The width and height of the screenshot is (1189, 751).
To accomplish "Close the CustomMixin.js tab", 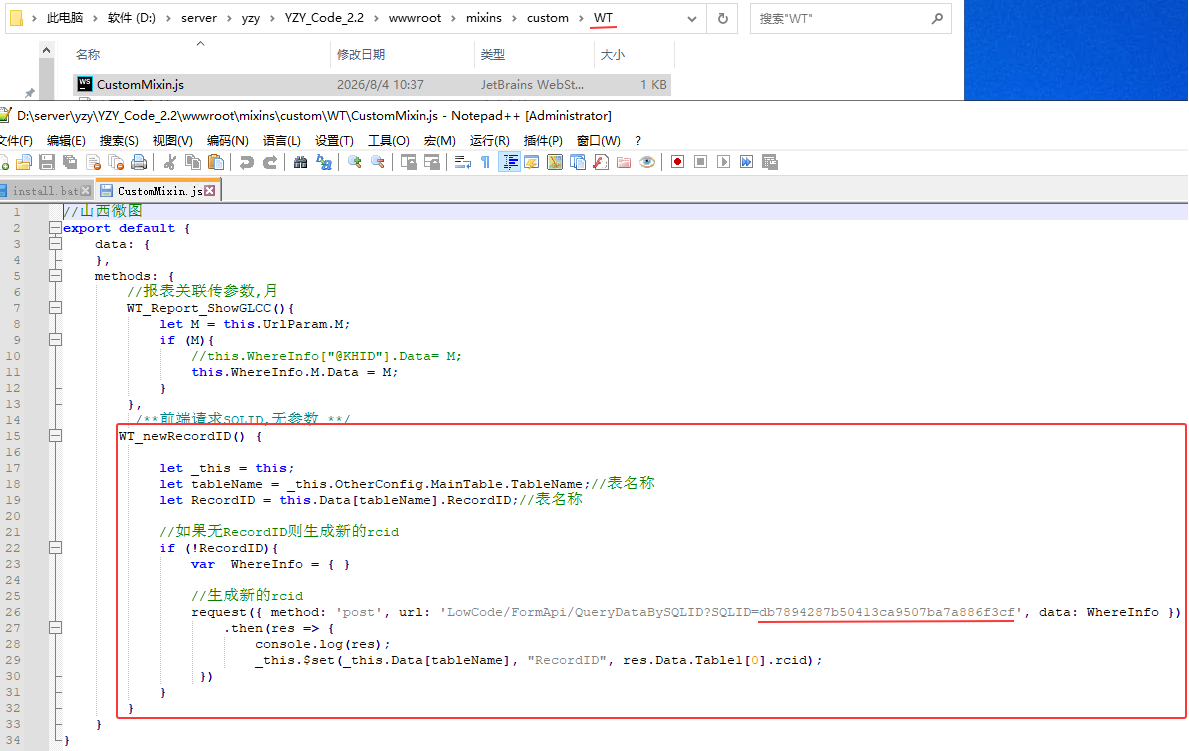I will pyautogui.click(x=210, y=191).
